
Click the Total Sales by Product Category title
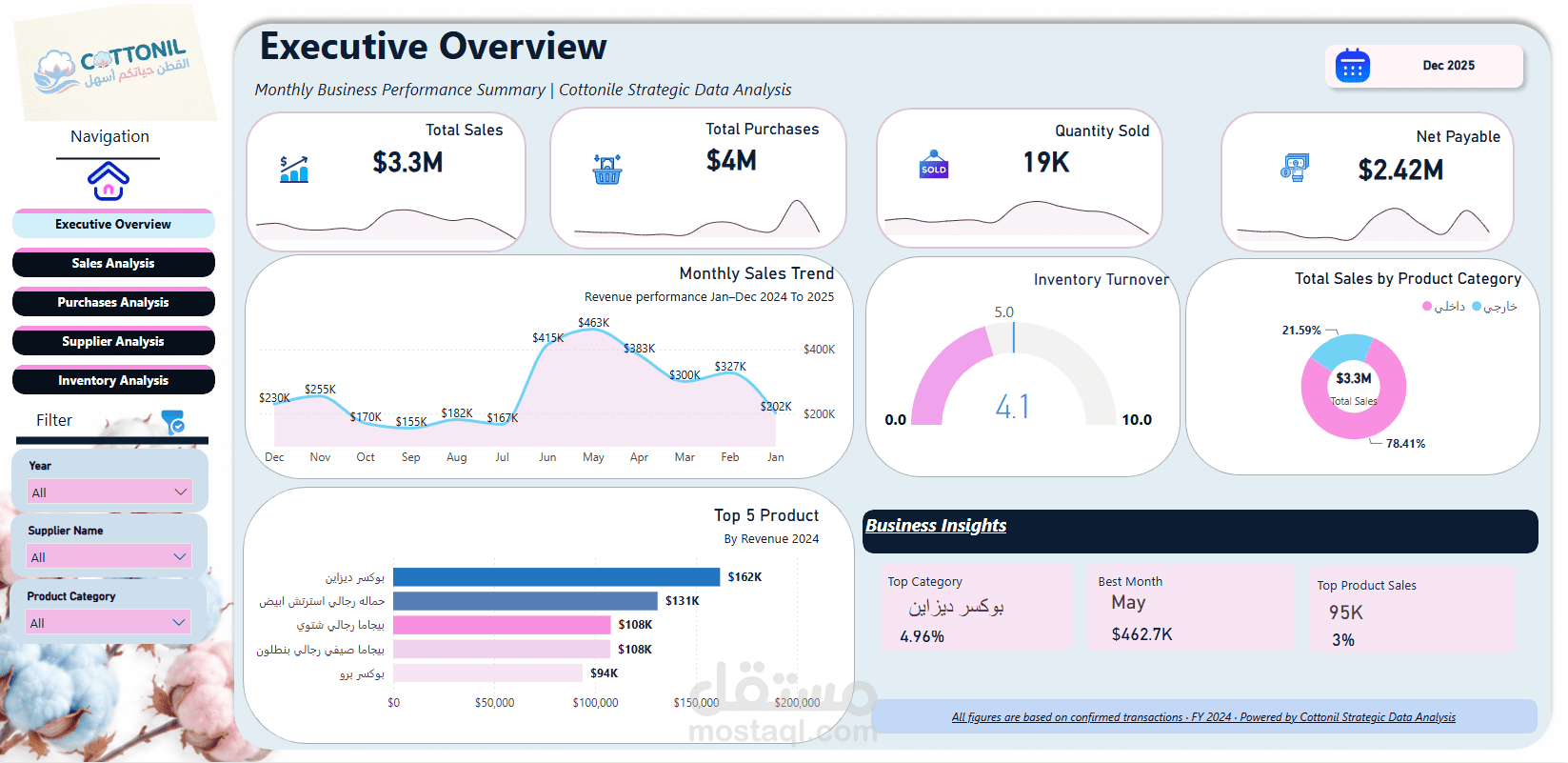[1408, 278]
